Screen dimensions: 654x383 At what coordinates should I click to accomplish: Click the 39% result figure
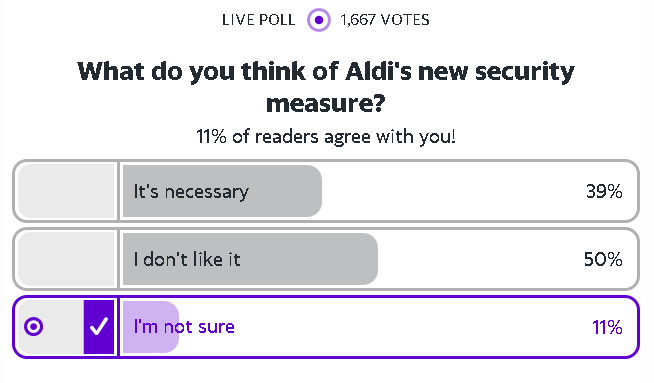tap(604, 192)
